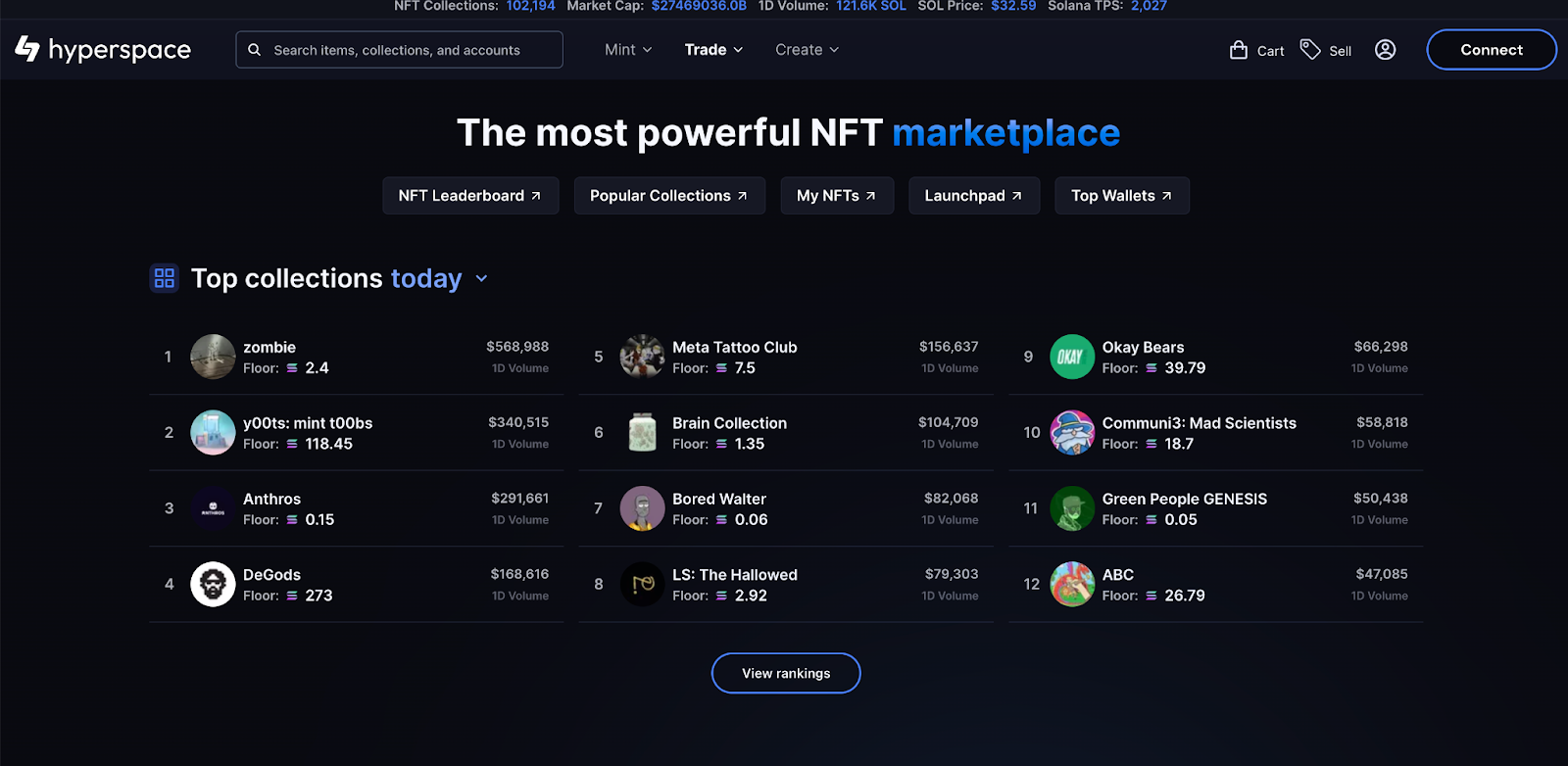Click the $340,515 volume value
This screenshot has width=1568, height=766.
tap(518, 422)
